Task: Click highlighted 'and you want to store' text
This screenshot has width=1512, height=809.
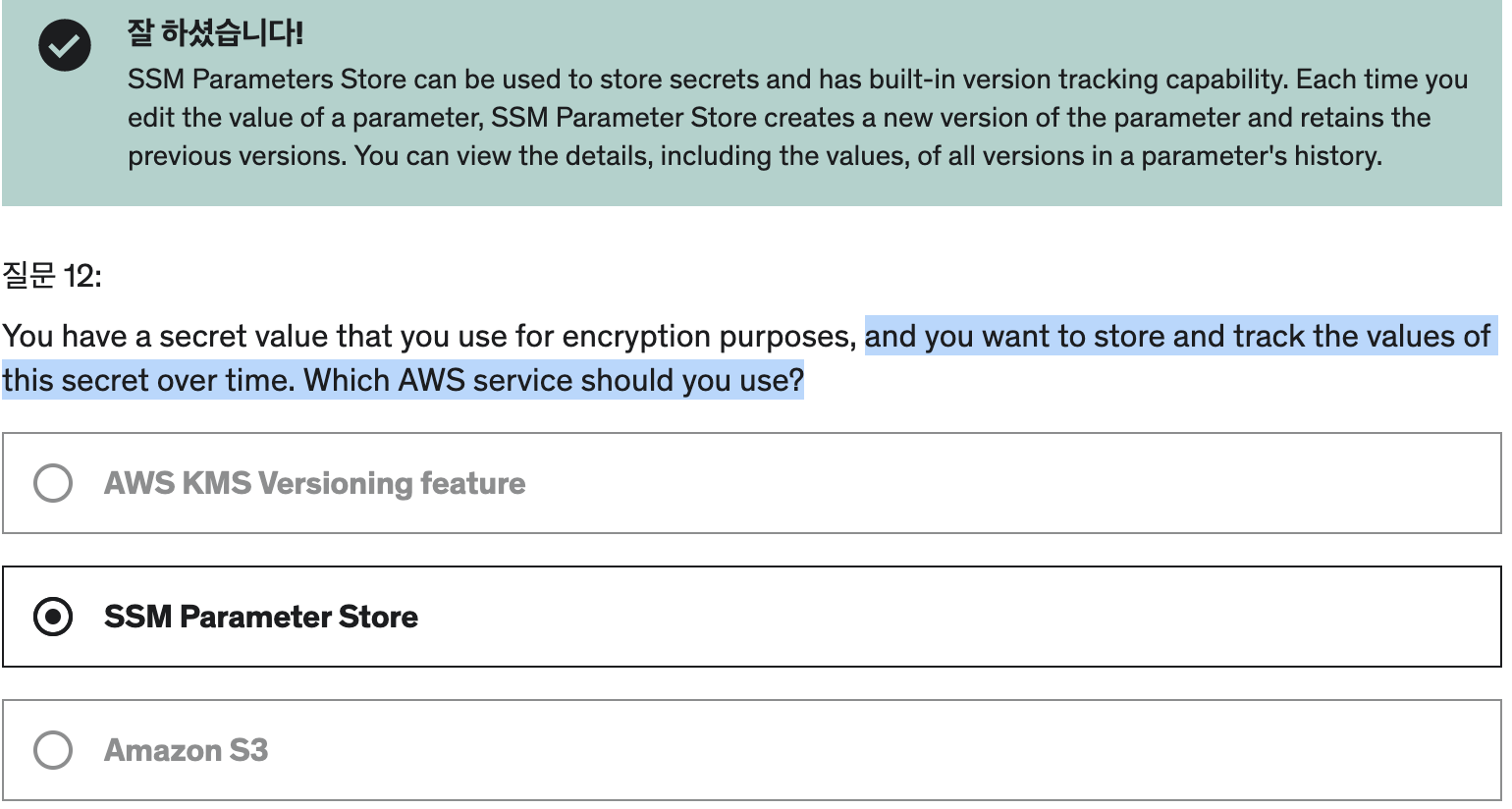Action: click(1015, 337)
